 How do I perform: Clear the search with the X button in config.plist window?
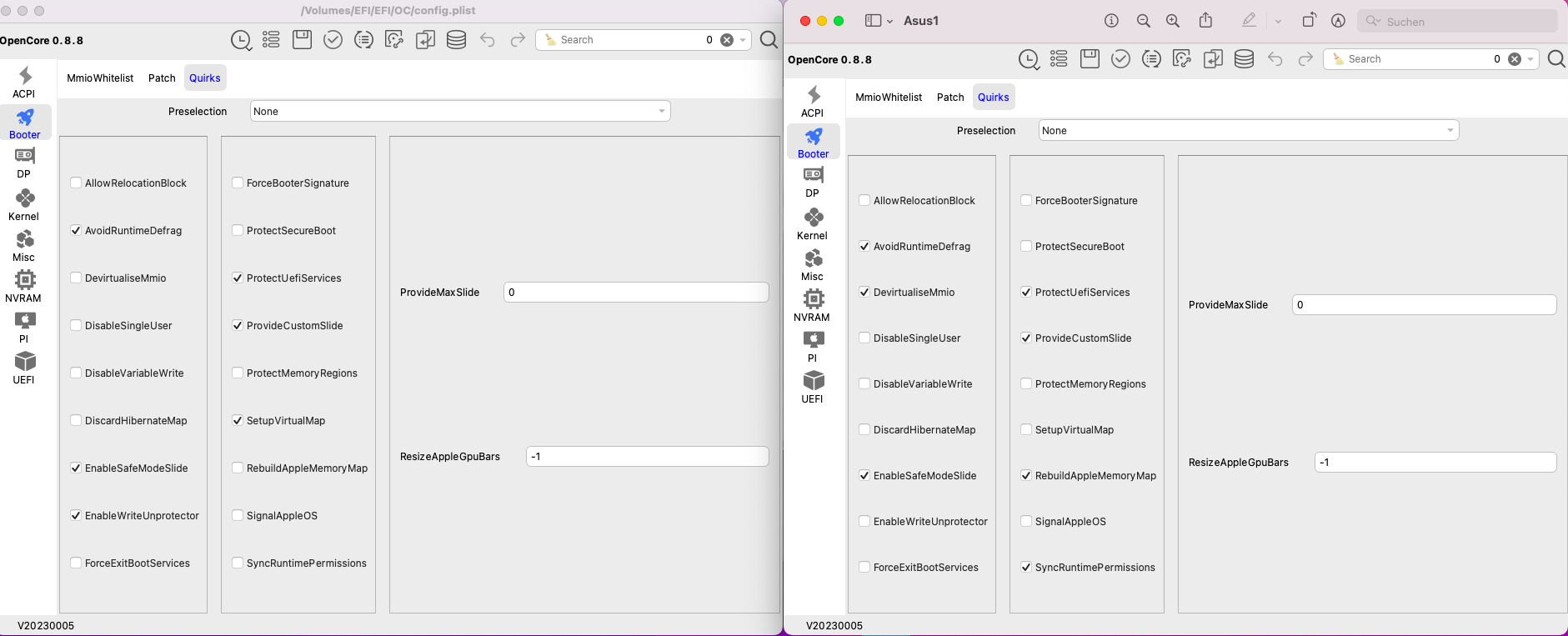(727, 40)
